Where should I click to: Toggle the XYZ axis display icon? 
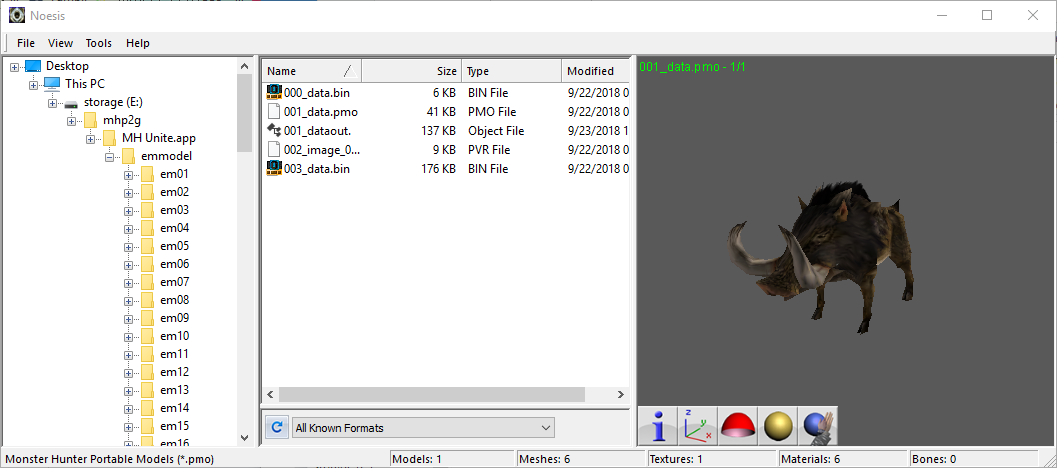pyautogui.click(x=698, y=426)
